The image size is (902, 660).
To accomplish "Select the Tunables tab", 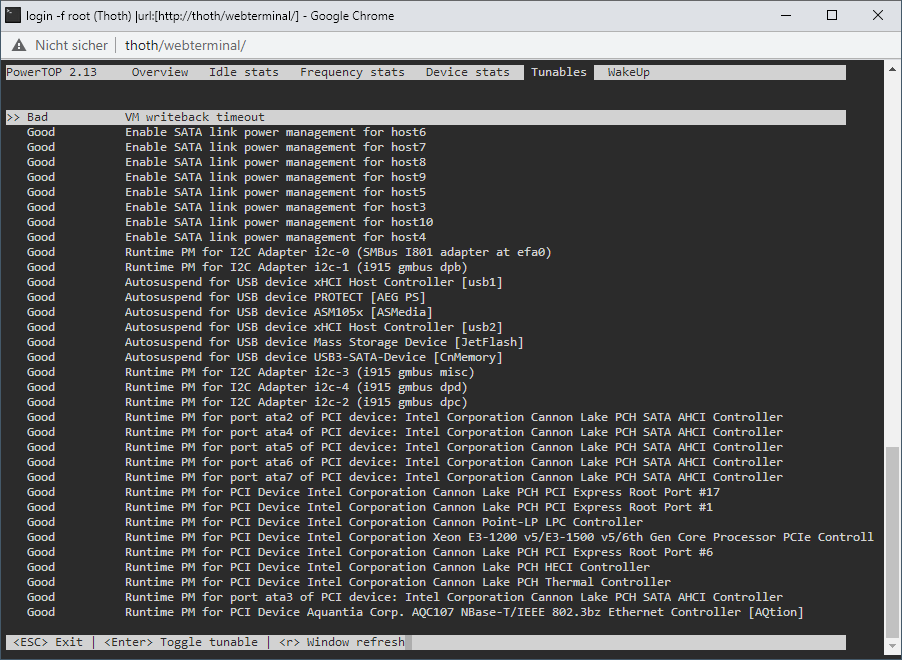I will (x=559, y=72).
